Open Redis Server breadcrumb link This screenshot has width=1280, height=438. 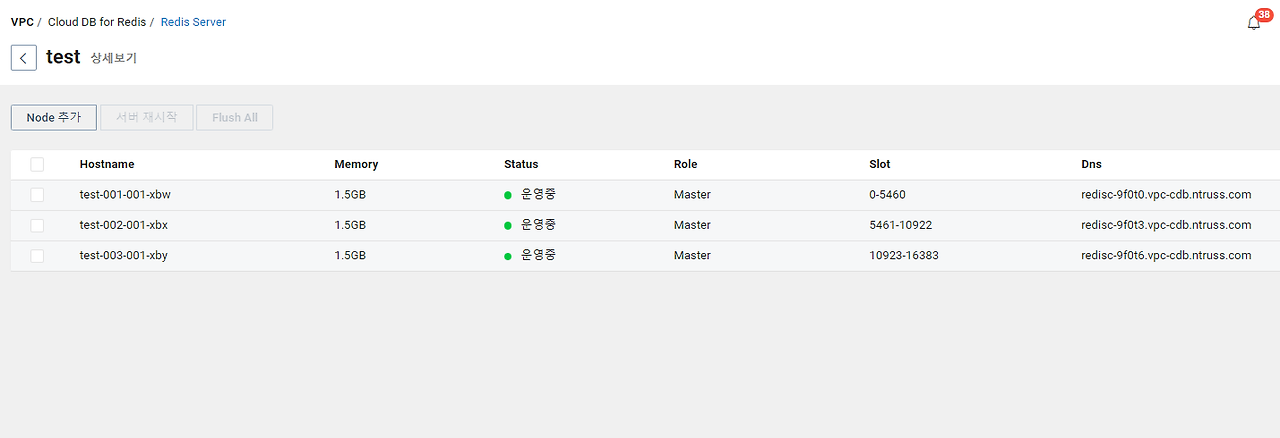coord(193,22)
